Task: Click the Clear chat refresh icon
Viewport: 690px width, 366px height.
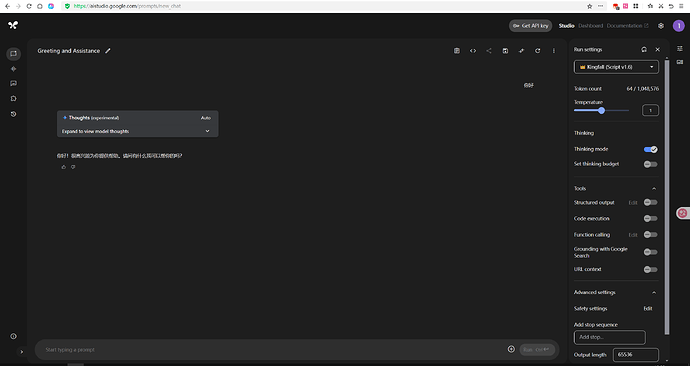Action: pyautogui.click(x=537, y=51)
